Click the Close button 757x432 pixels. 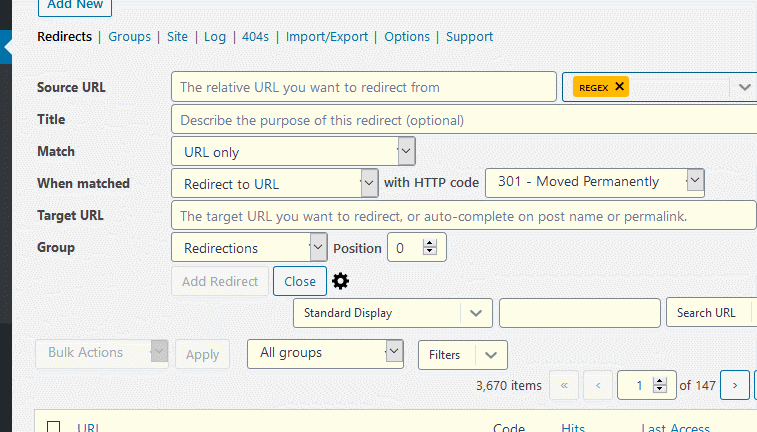[300, 281]
